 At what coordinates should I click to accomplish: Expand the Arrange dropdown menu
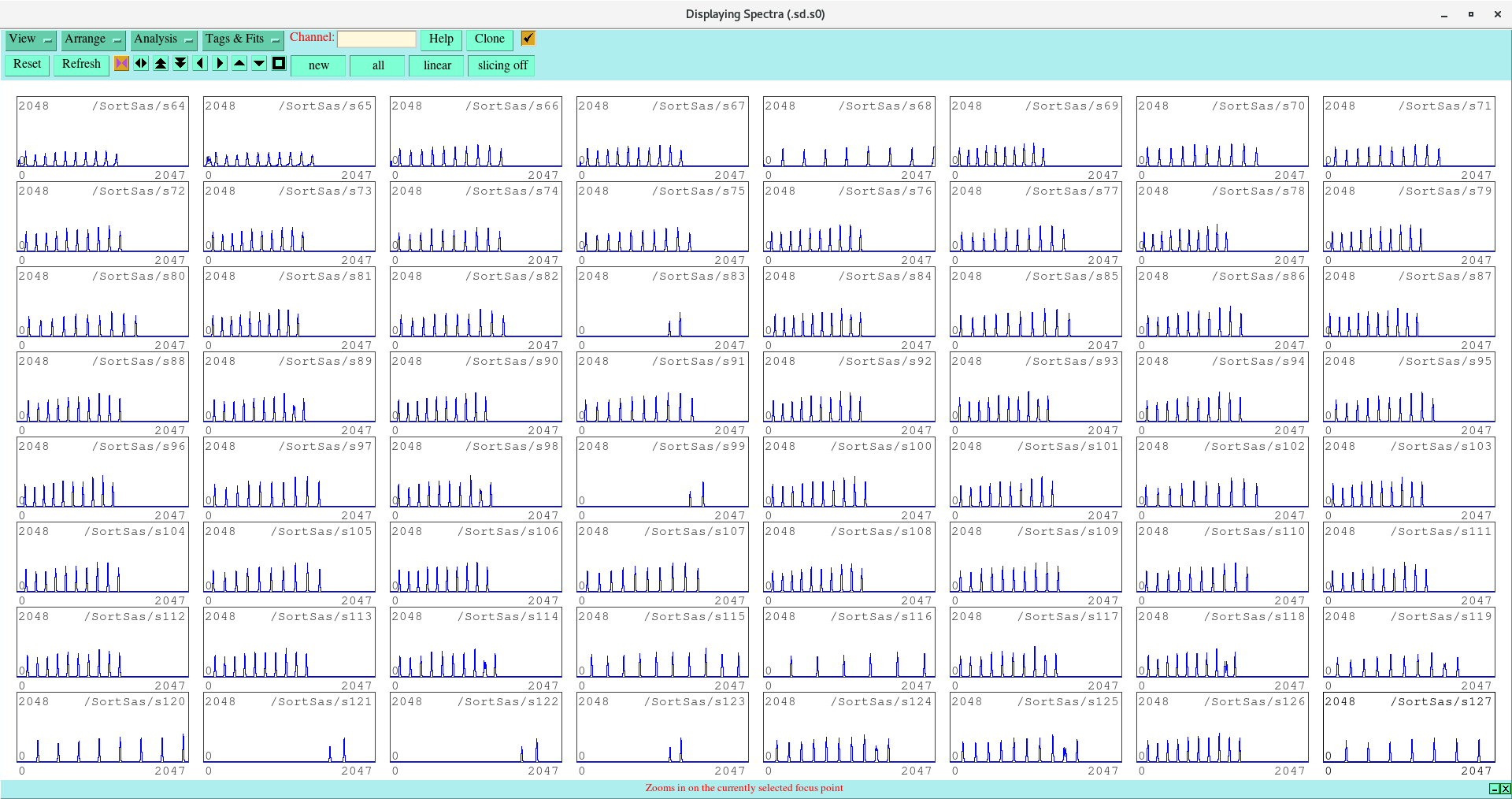93,39
